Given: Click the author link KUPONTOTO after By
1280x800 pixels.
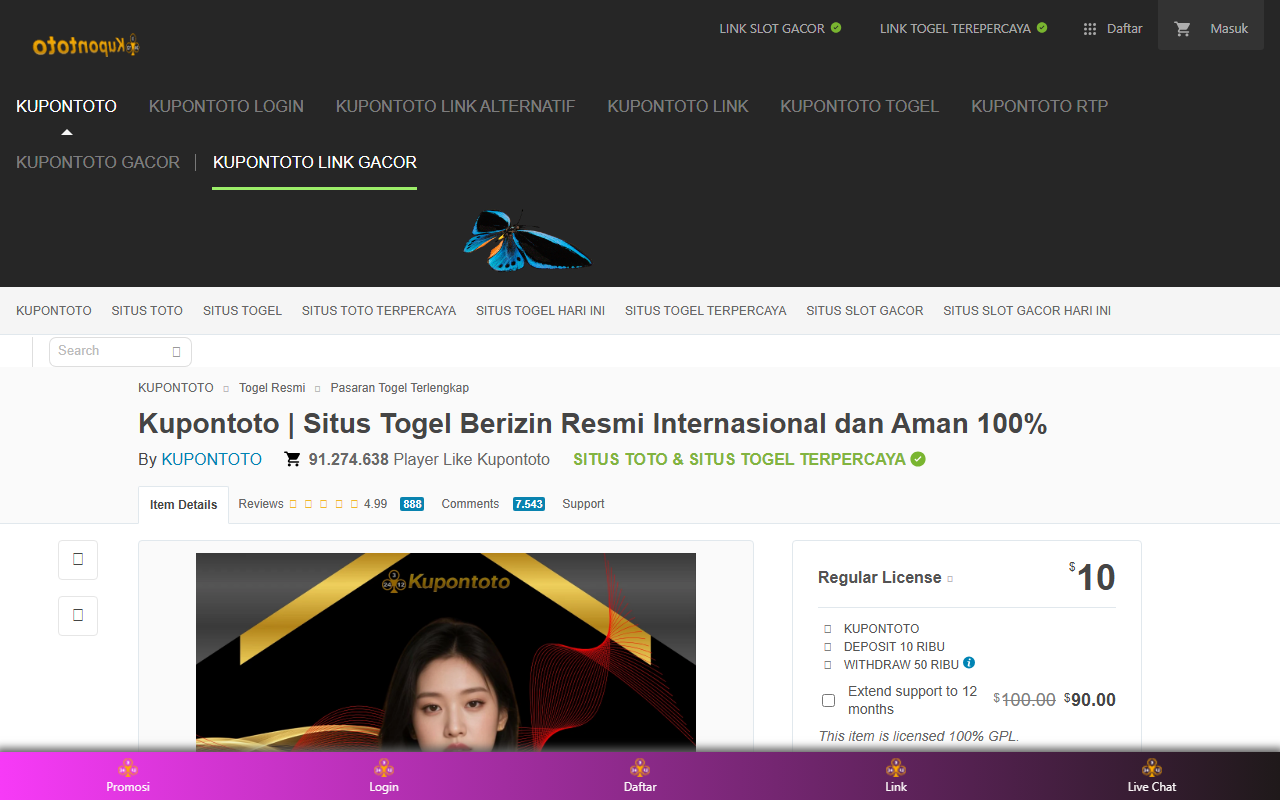Looking at the screenshot, I should click(212, 459).
